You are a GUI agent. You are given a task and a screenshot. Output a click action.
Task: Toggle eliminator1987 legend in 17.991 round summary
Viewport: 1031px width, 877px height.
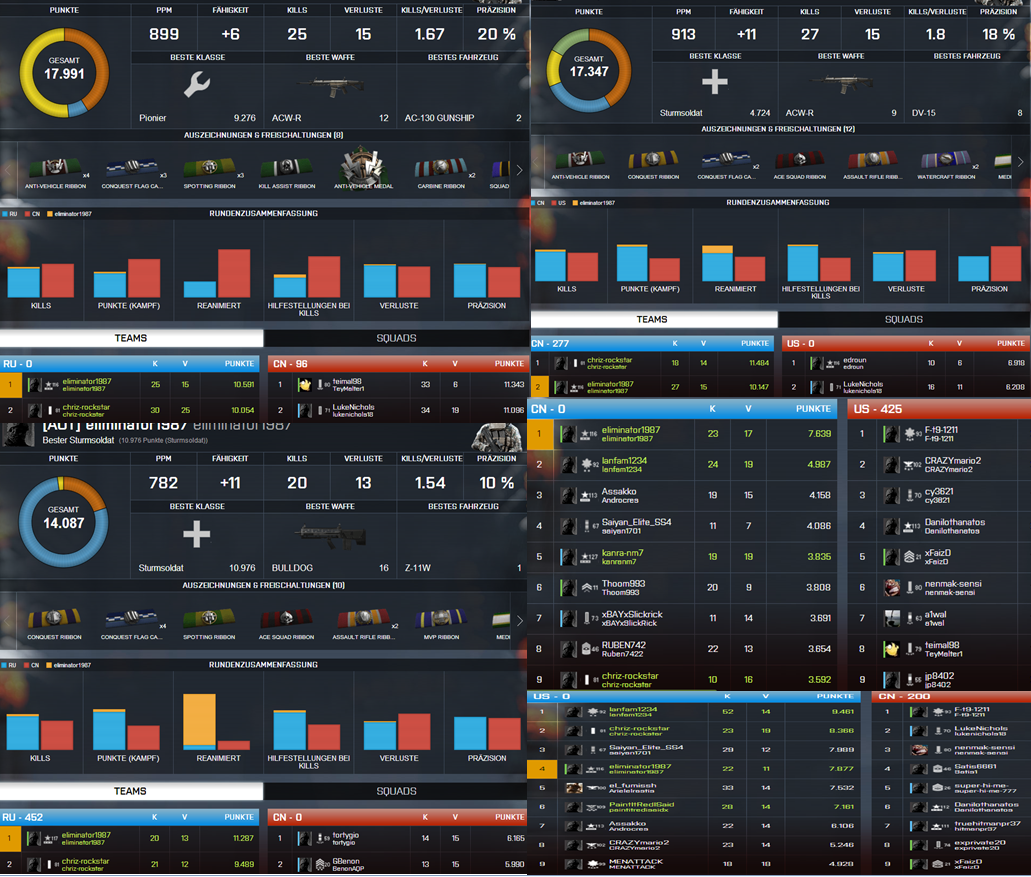(x=70, y=214)
